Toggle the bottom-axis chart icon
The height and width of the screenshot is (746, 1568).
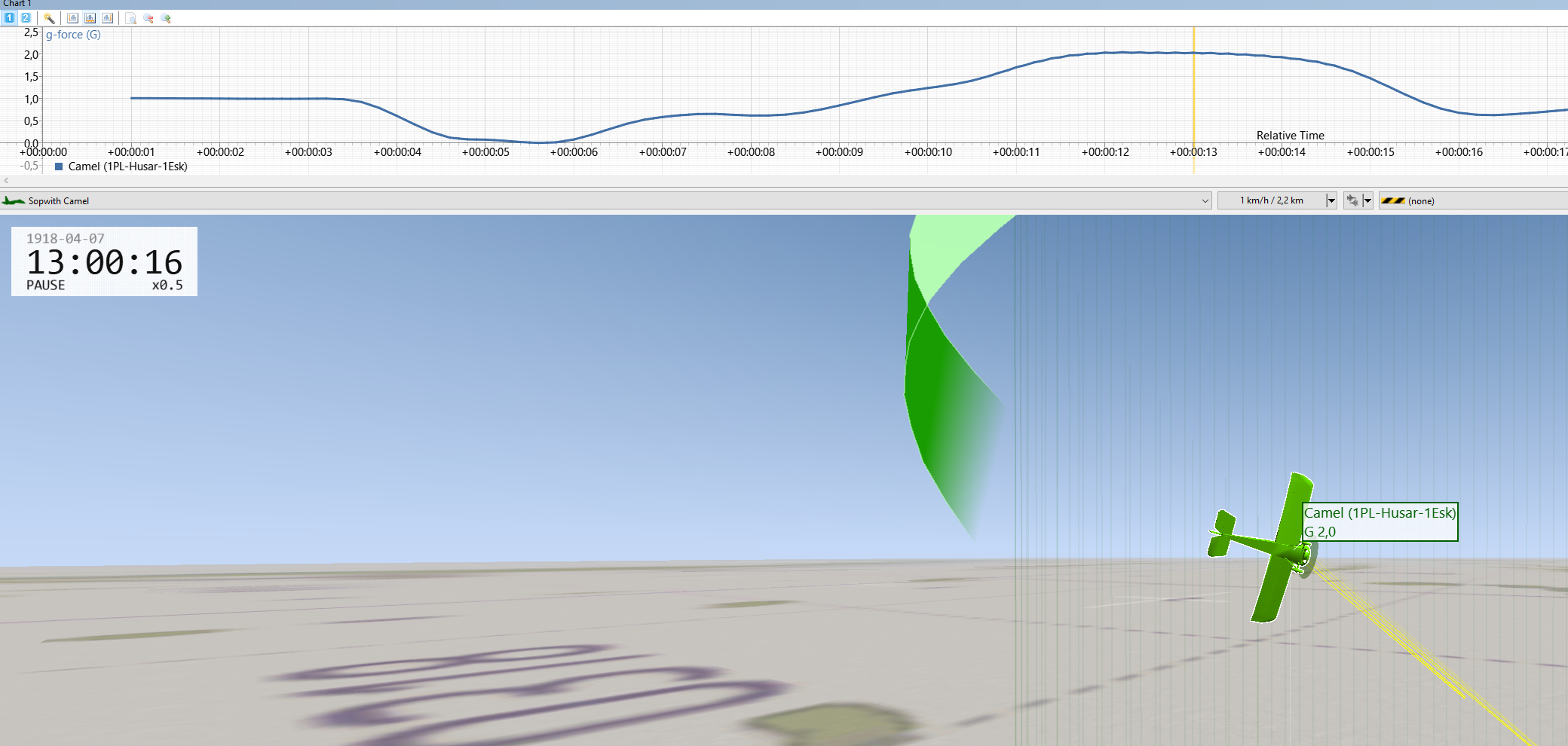click(90, 18)
